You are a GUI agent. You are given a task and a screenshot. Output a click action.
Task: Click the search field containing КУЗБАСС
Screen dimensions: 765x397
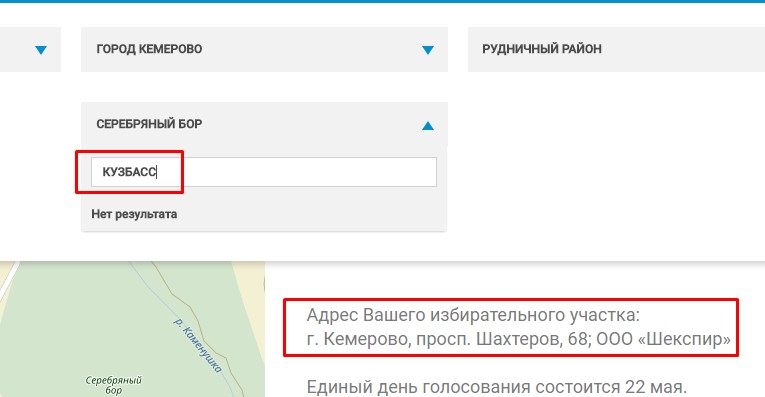point(263,172)
